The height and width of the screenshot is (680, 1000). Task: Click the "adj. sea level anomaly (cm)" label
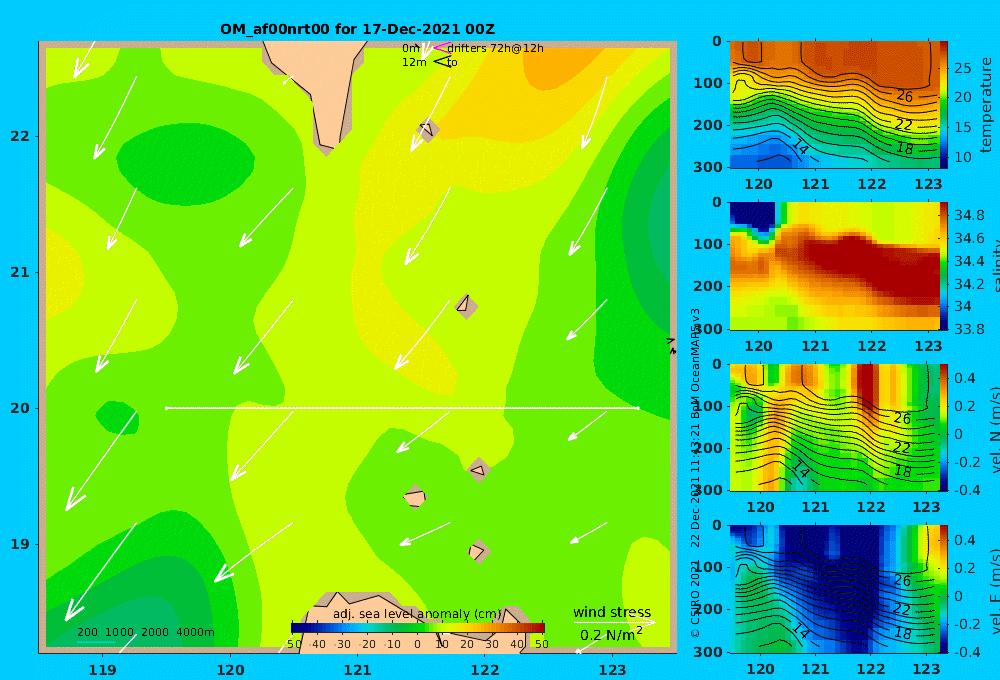pyautogui.click(x=417, y=614)
